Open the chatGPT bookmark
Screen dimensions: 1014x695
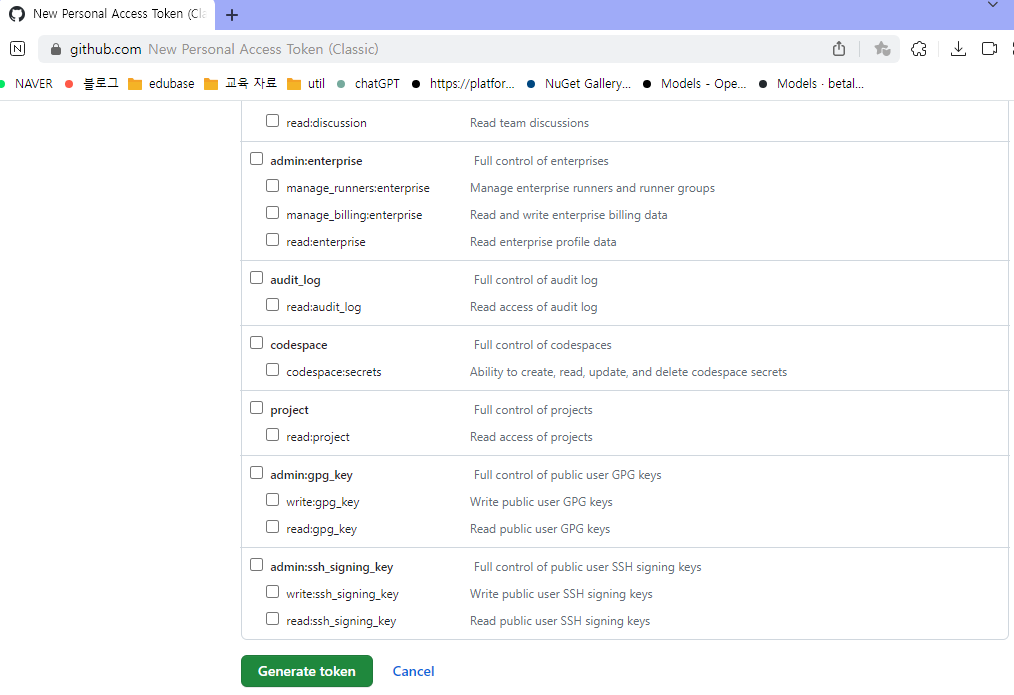pyautogui.click(x=368, y=83)
